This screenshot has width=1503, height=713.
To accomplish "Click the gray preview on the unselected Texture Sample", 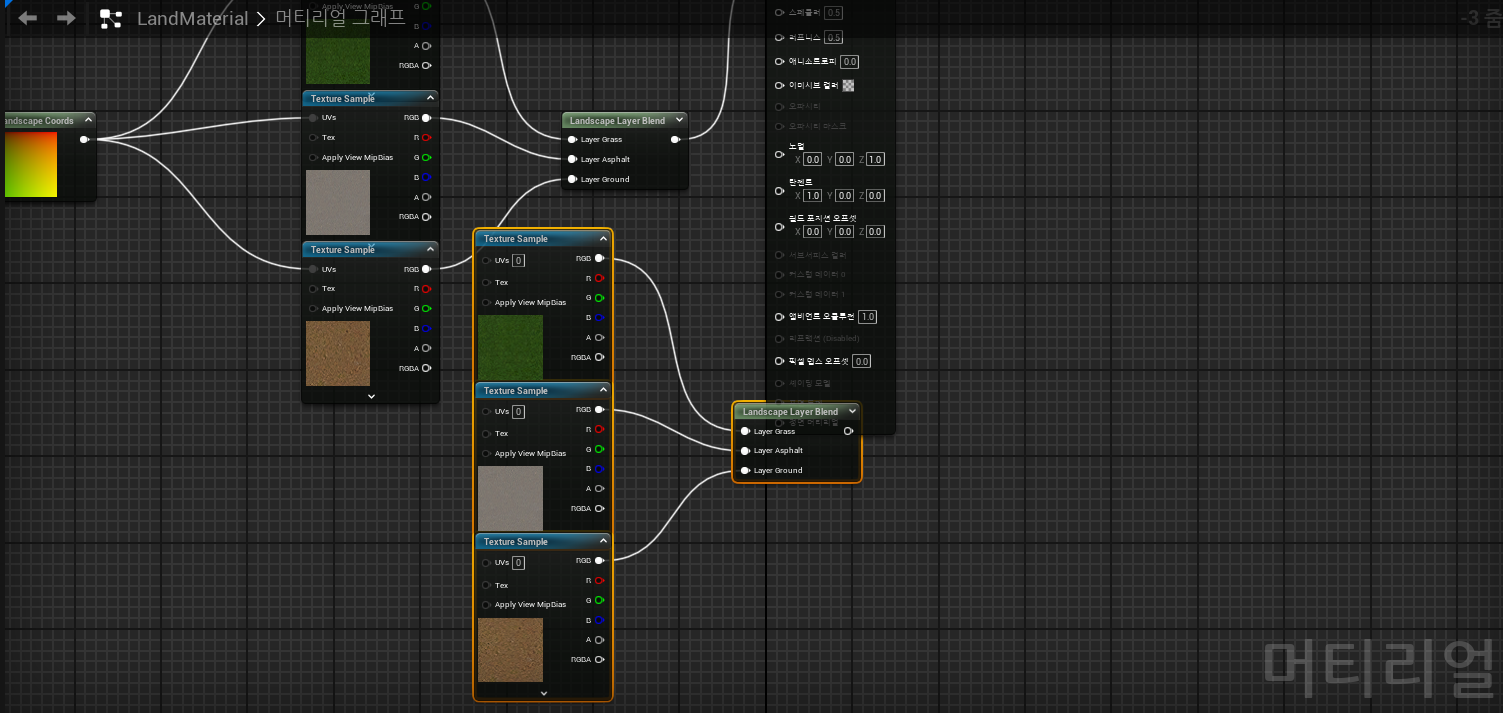I will click(x=338, y=202).
